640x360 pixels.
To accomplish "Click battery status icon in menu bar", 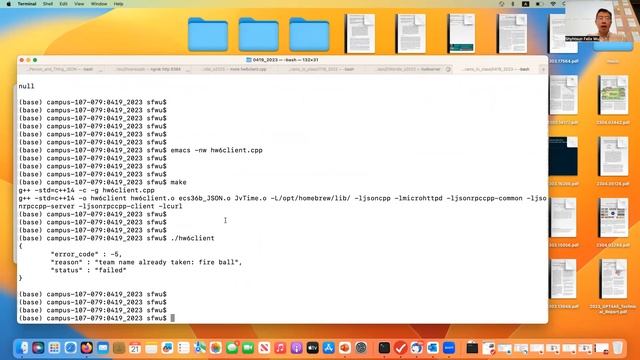I will tap(539, 4).
